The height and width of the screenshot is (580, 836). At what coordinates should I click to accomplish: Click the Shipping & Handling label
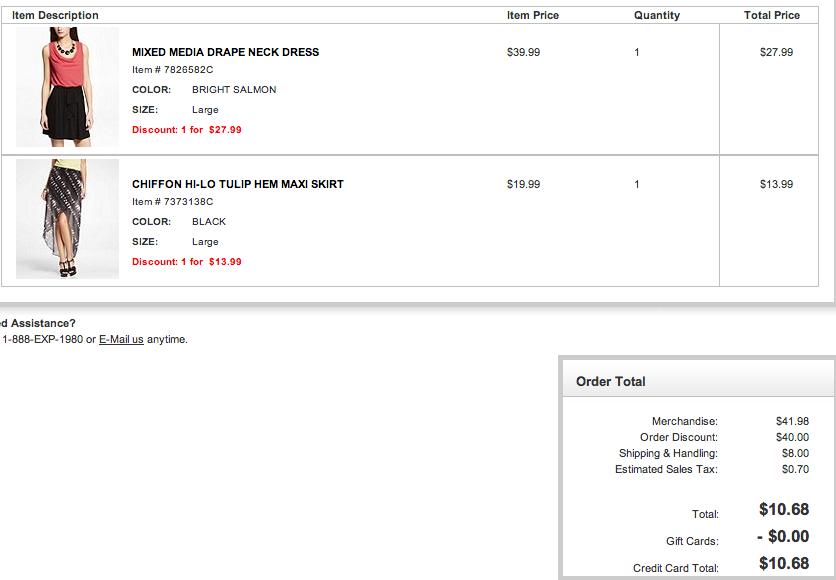click(668, 453)
